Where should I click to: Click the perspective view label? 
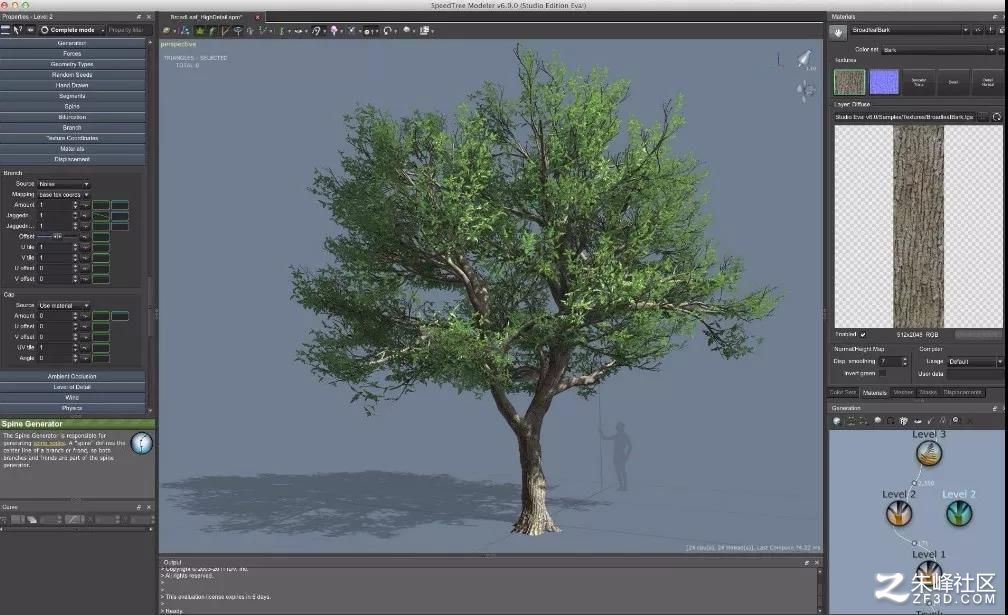[x=178, y=44]
